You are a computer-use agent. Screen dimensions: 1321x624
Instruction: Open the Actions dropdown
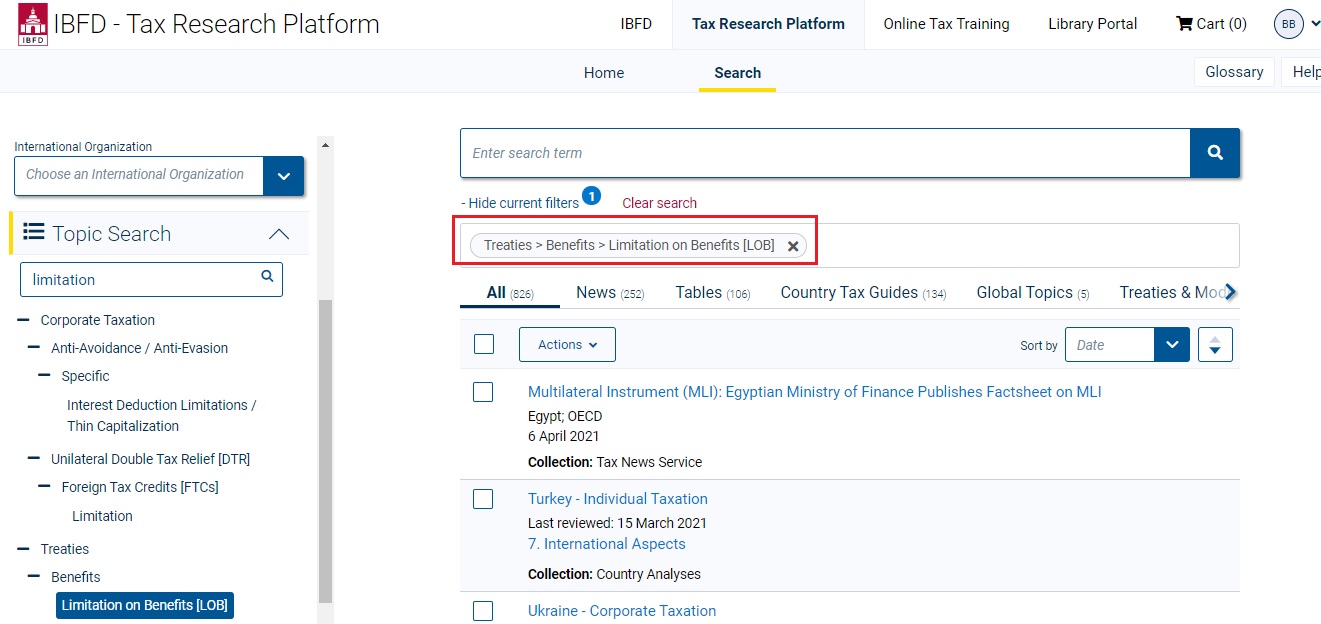567,345
